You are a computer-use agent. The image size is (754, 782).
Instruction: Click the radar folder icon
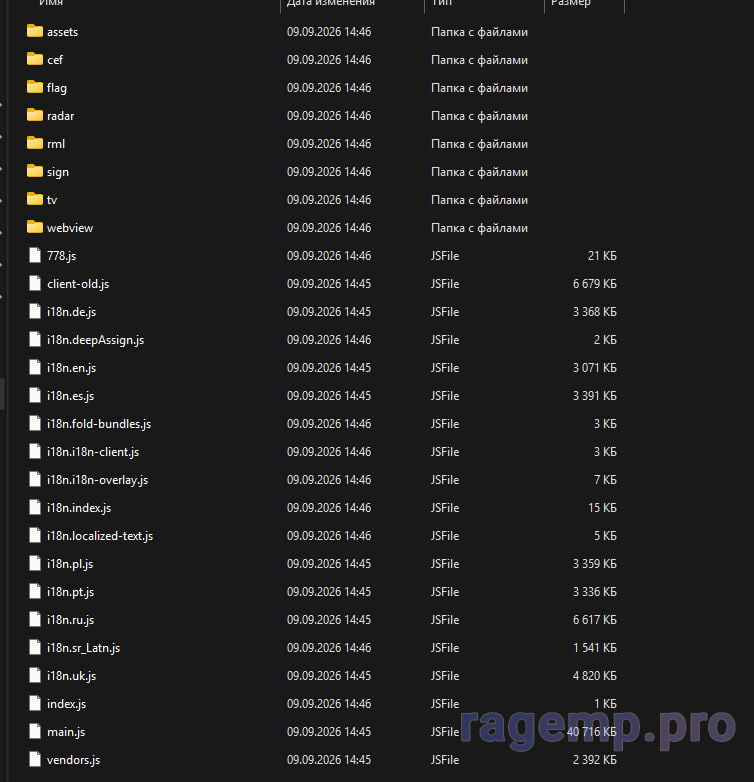click(x=34, y=115)
